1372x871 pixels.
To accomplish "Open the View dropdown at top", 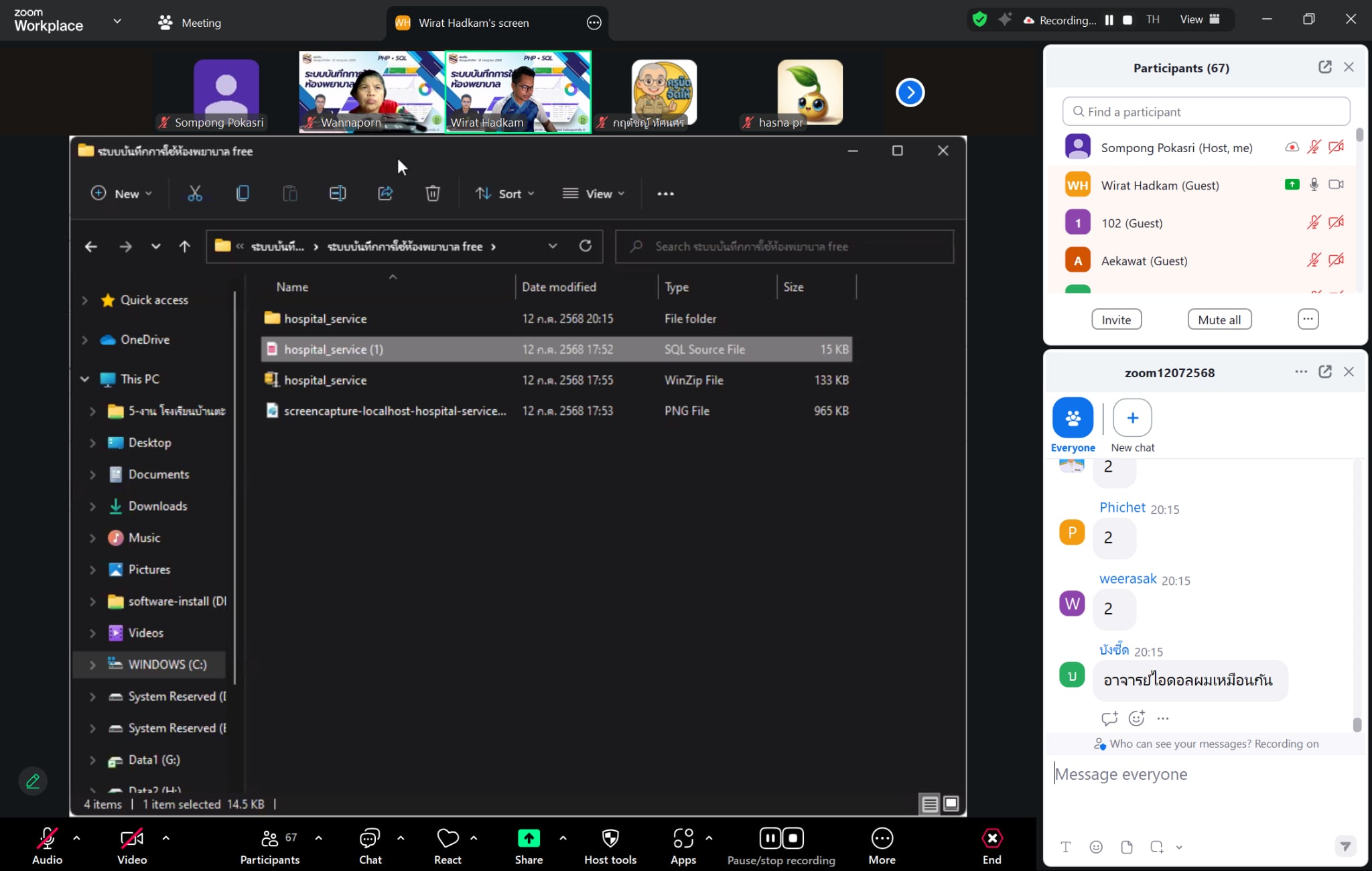I will [x=1198, y=19].
